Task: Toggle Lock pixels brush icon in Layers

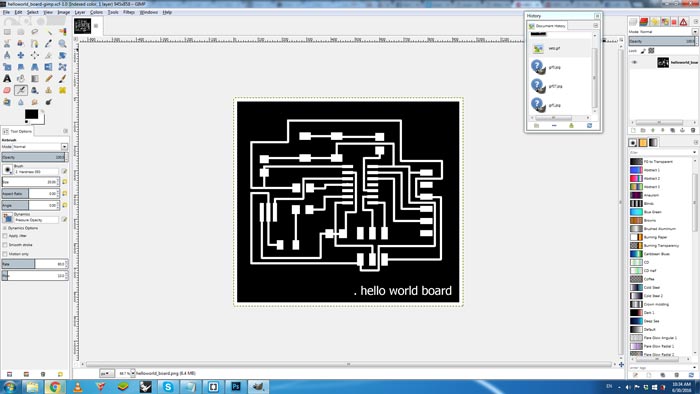Action: point(643,51)
